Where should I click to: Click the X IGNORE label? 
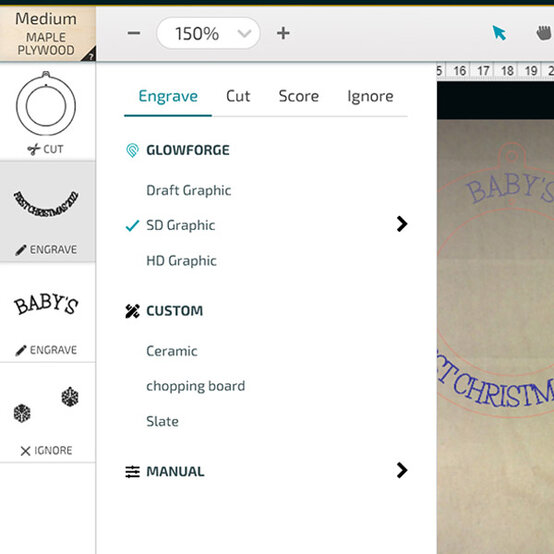point(46,450)
